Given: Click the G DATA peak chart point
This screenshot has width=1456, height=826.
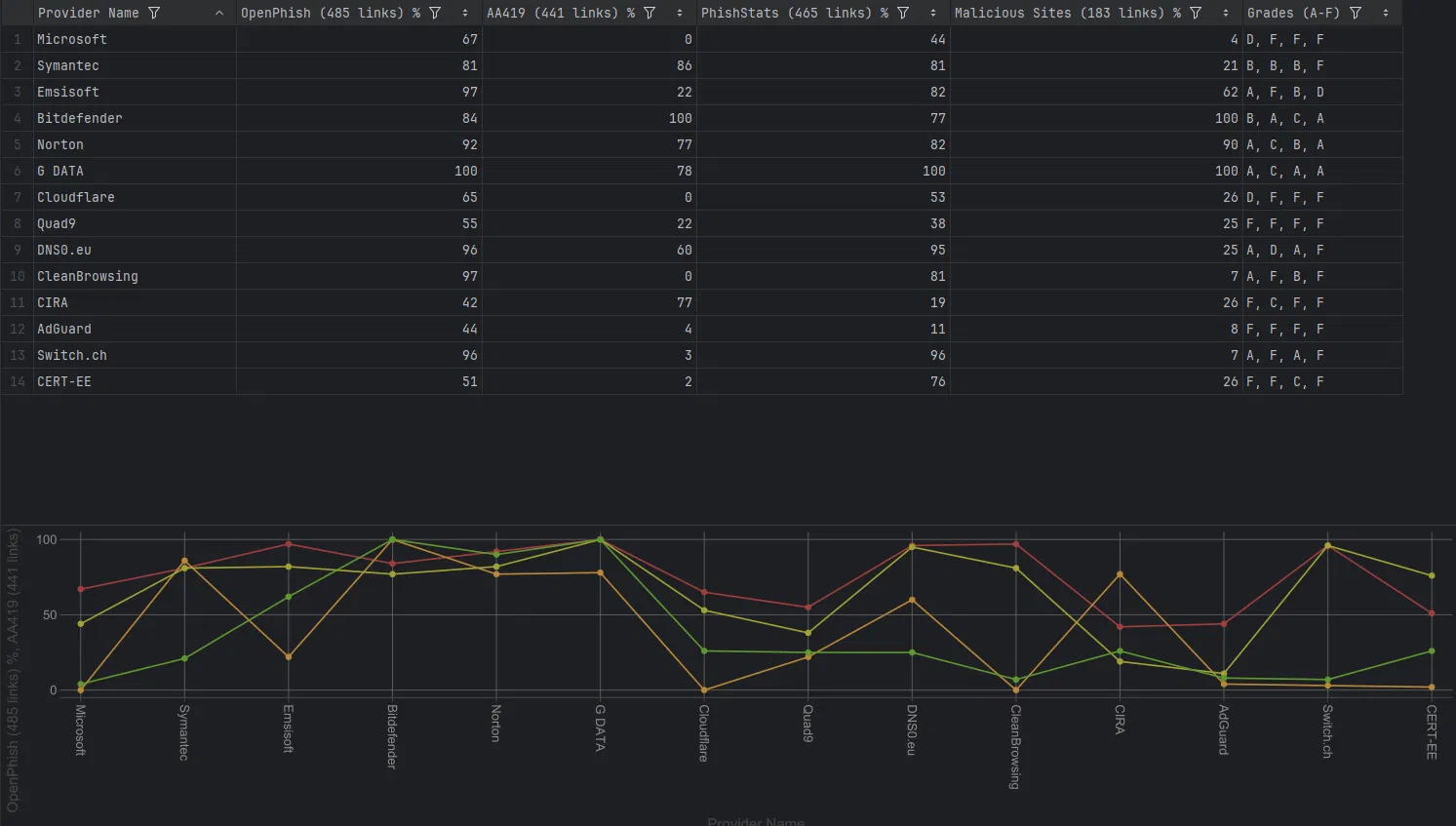Looking at the screenshot, I should click(x=600, y=539).
